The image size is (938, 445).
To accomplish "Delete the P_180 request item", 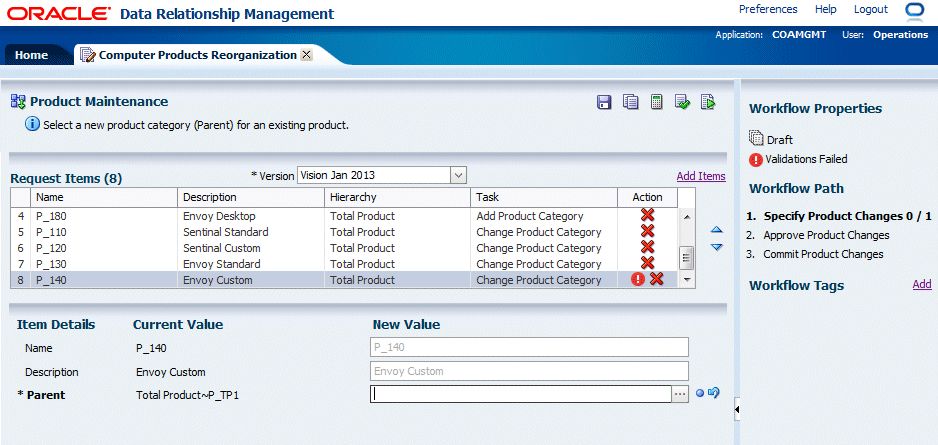I will click(647, 216).
